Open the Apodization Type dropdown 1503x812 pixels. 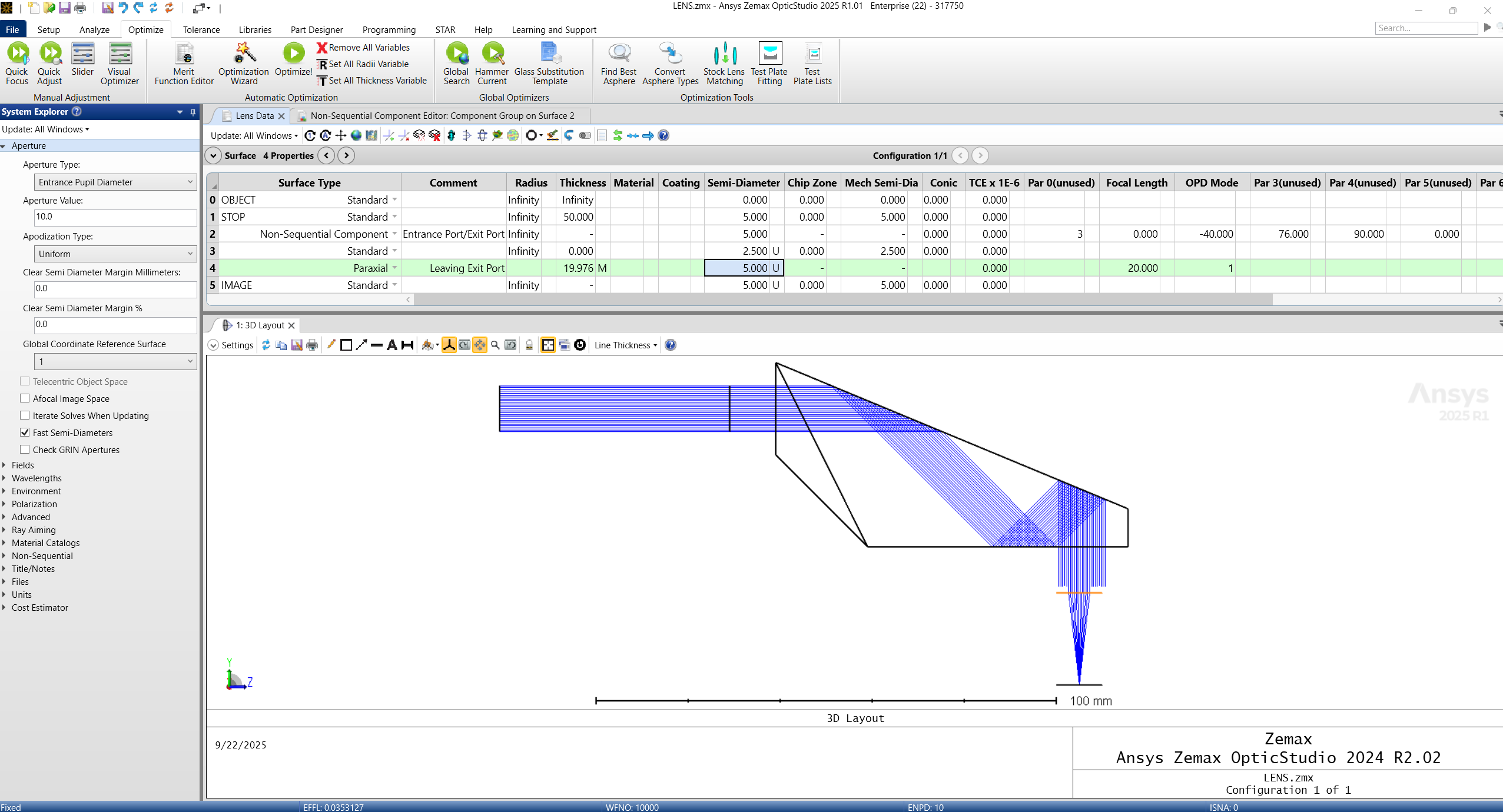click(115, 254)
